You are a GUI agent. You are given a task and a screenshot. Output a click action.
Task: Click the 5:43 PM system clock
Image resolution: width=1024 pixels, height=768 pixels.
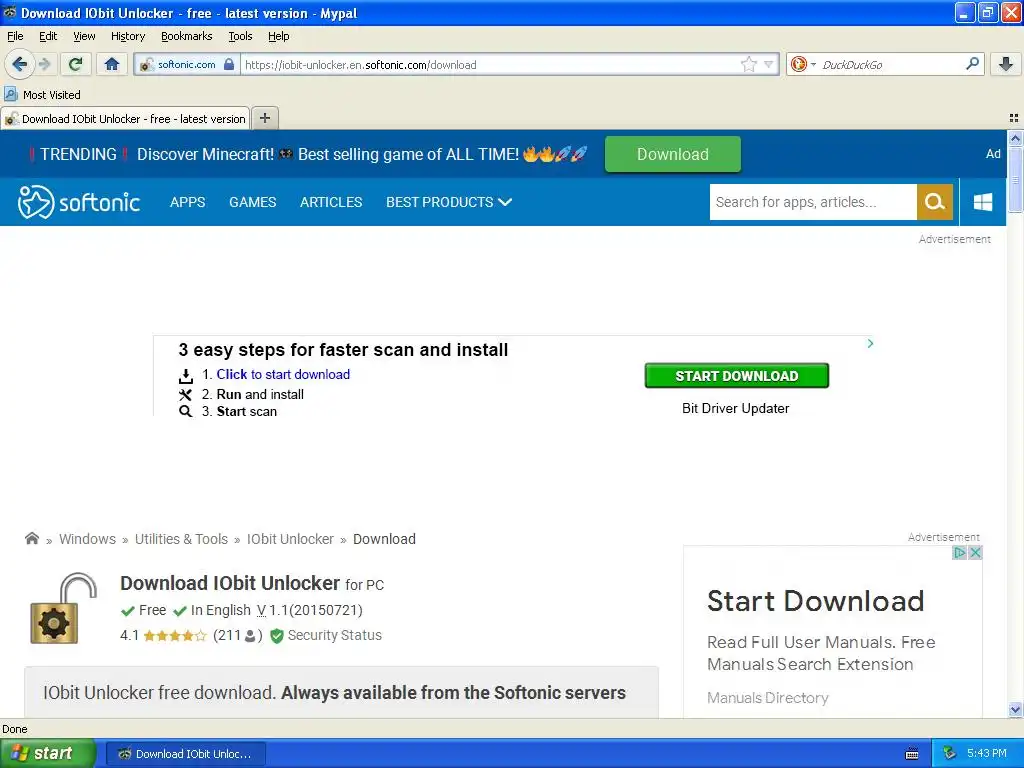(987, 753)
